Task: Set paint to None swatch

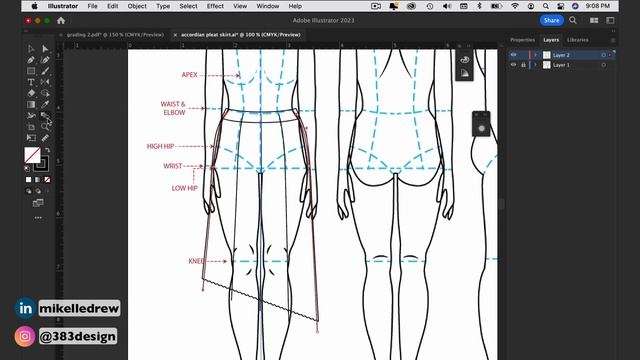Action: 47,180
